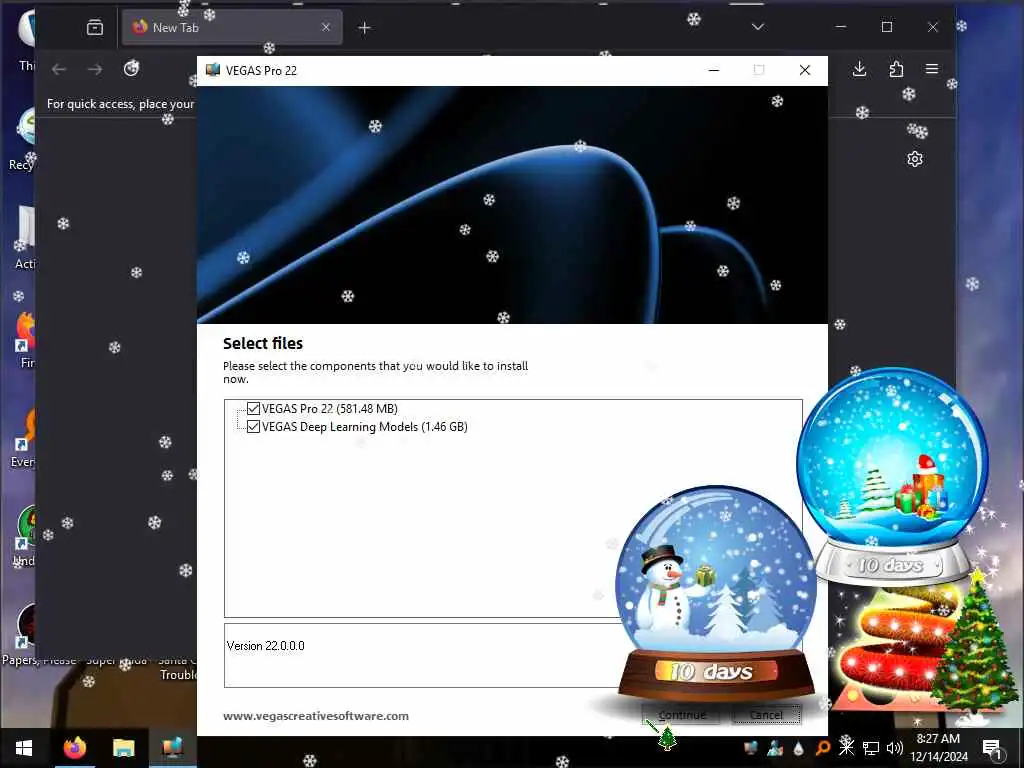Click Firefox icon on the taskbar
1024x768 pixels.
[x=74, y=748]
